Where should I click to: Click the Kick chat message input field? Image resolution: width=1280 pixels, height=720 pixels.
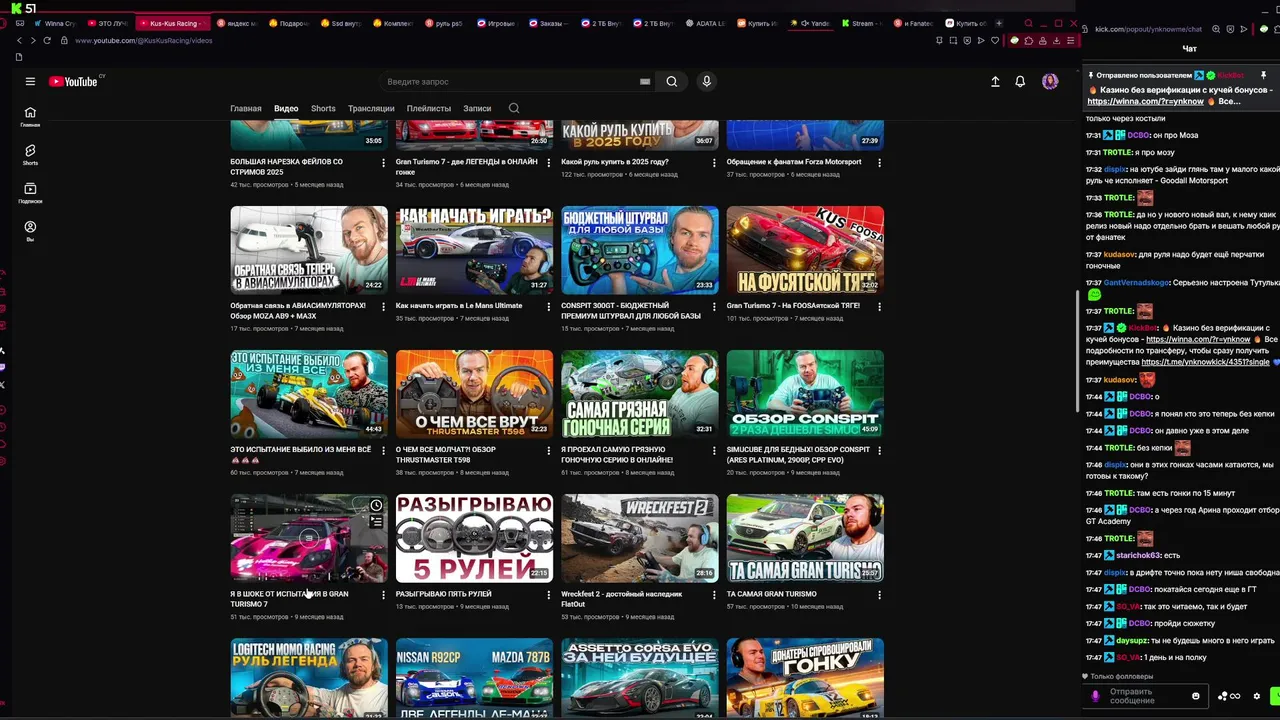coord(1146,696)
